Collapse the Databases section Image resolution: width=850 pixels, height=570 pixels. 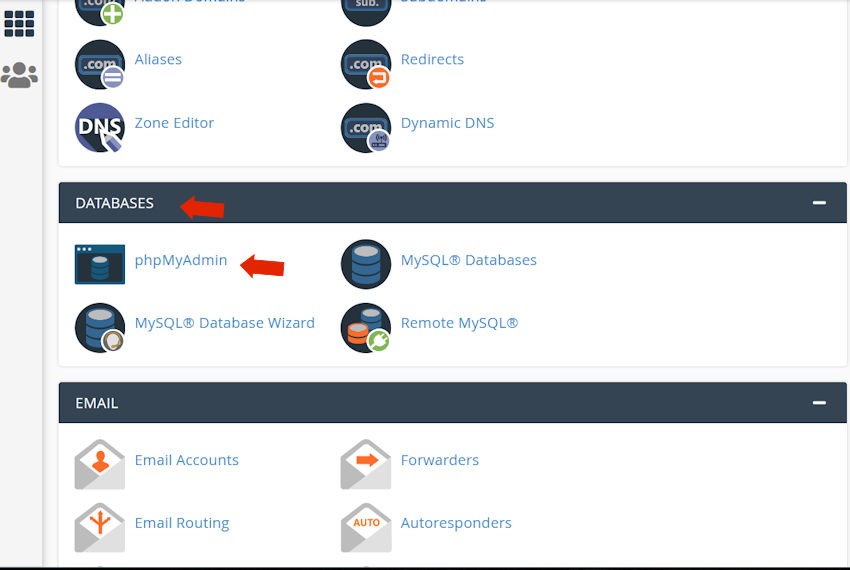click(x=819, y=203)
